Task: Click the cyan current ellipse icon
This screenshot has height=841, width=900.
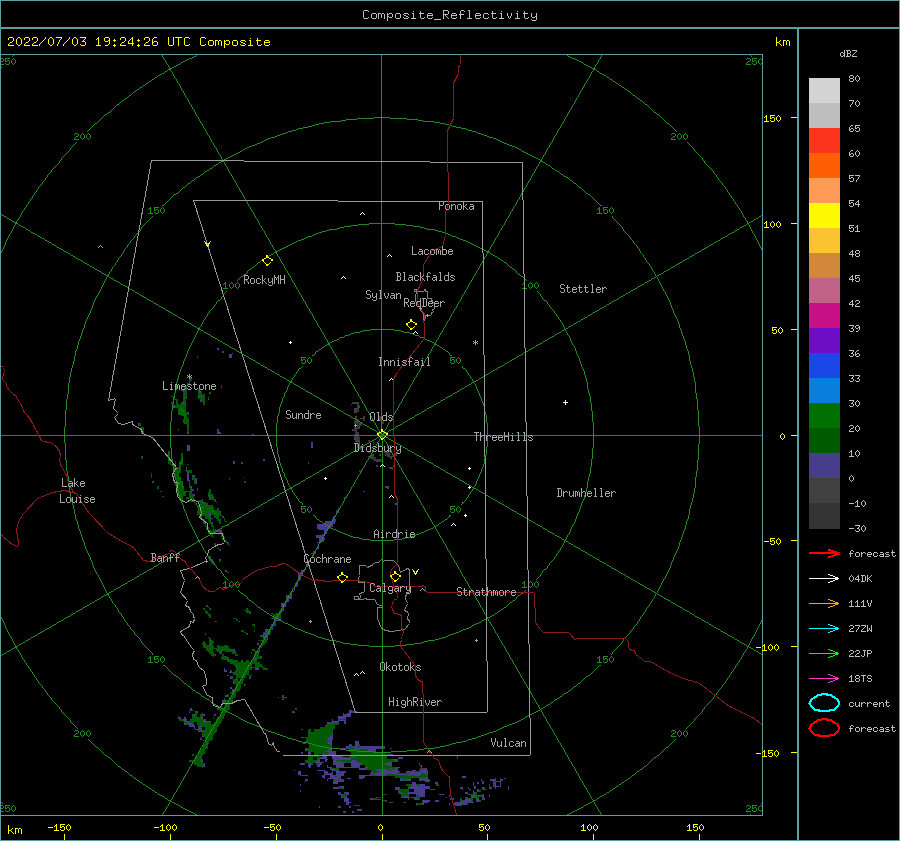Action: pyautogui.click(x=824, y=703)
